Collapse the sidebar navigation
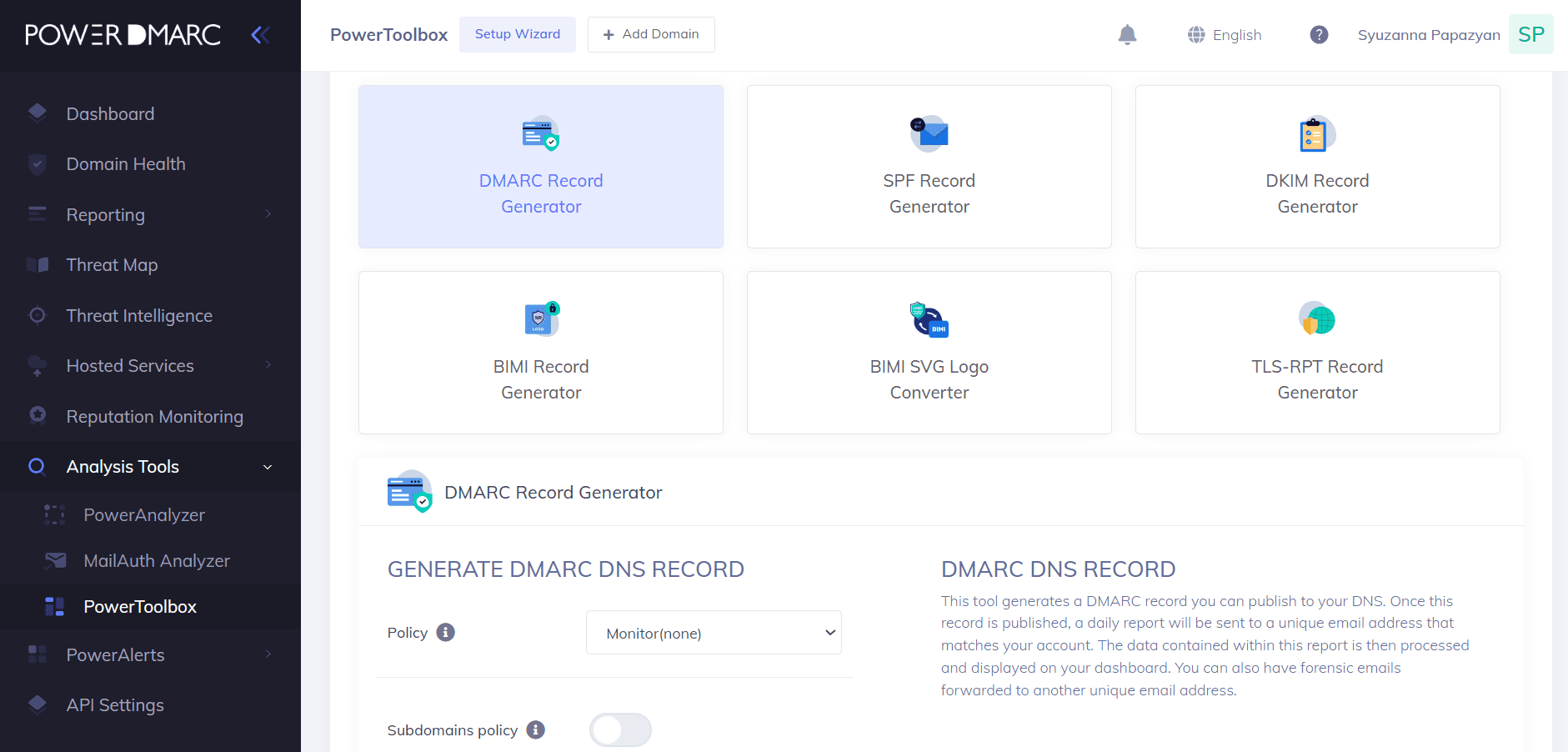 coord(259,34)
